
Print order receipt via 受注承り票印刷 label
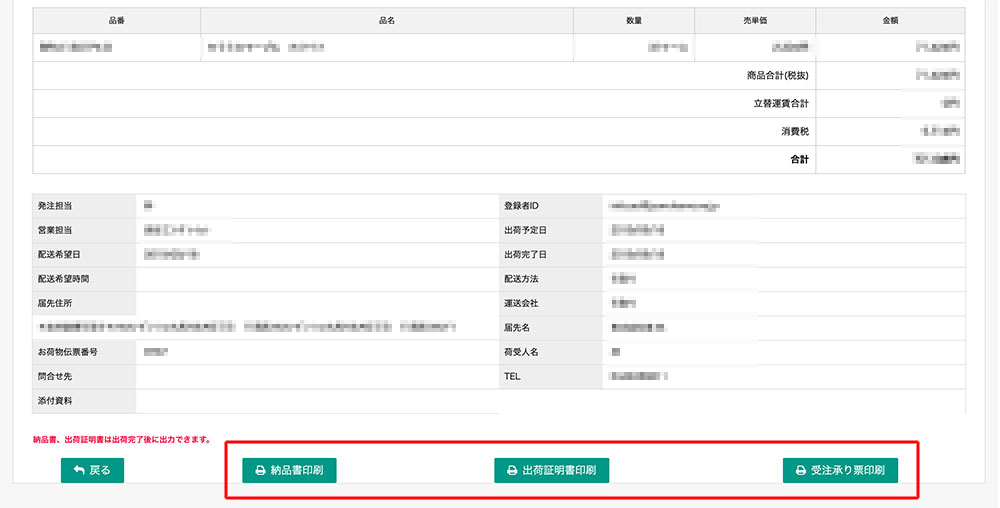(848, 470)
